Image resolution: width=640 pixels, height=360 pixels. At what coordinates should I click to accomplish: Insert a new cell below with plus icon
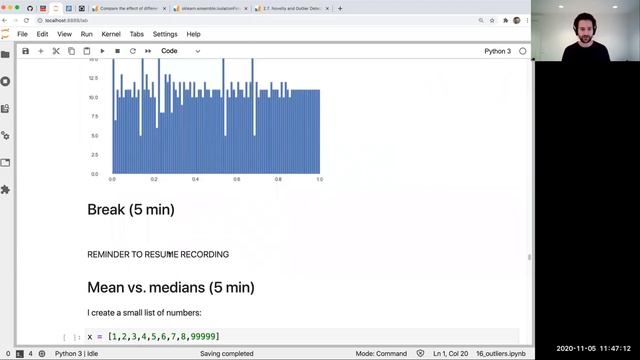tap(40, 51)
